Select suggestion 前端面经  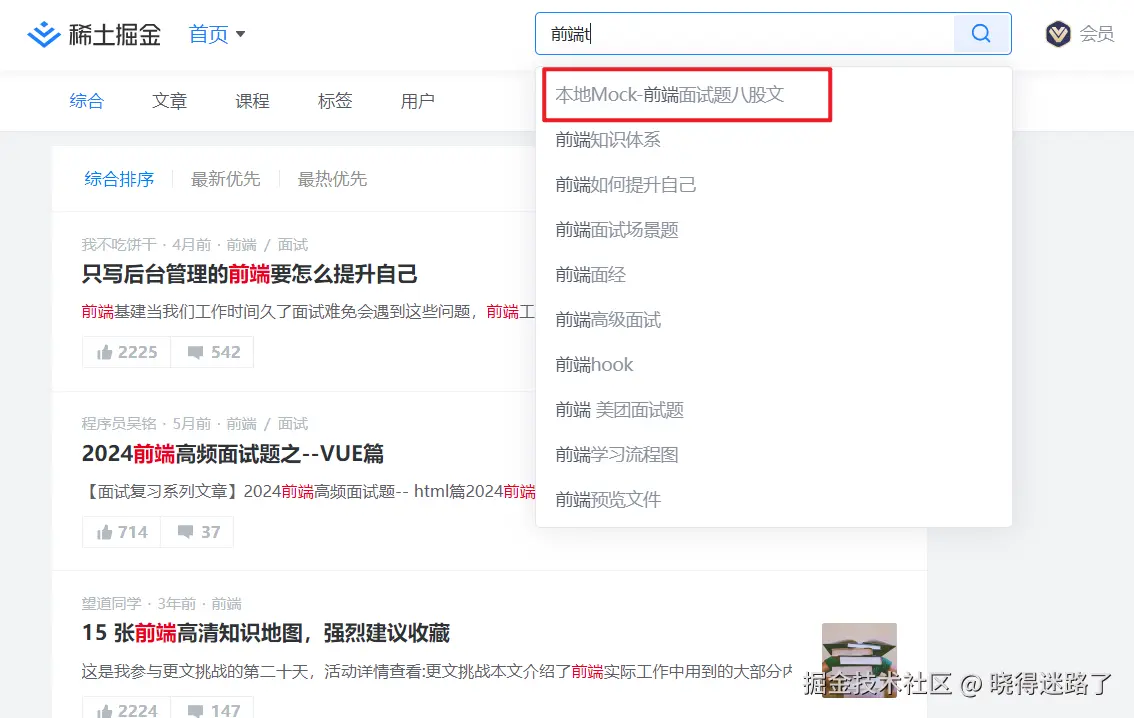[773, 275]
